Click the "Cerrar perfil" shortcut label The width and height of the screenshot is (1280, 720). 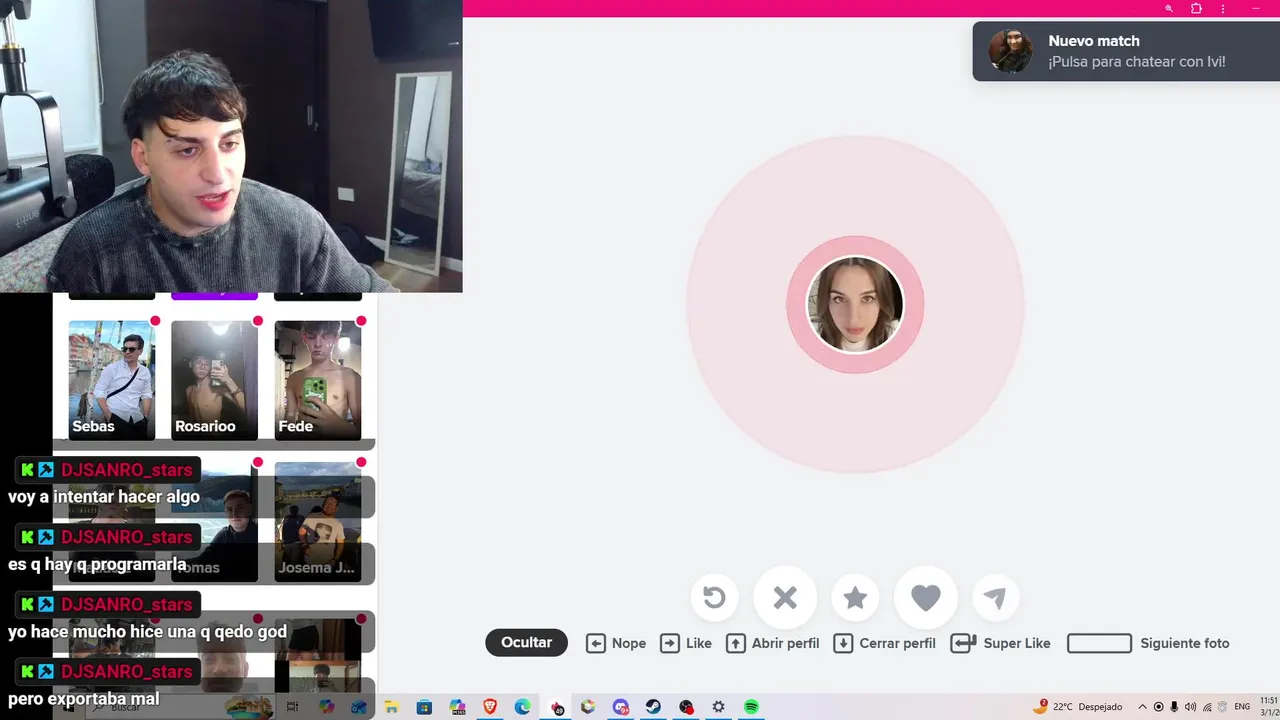click(x=898, y=643)
